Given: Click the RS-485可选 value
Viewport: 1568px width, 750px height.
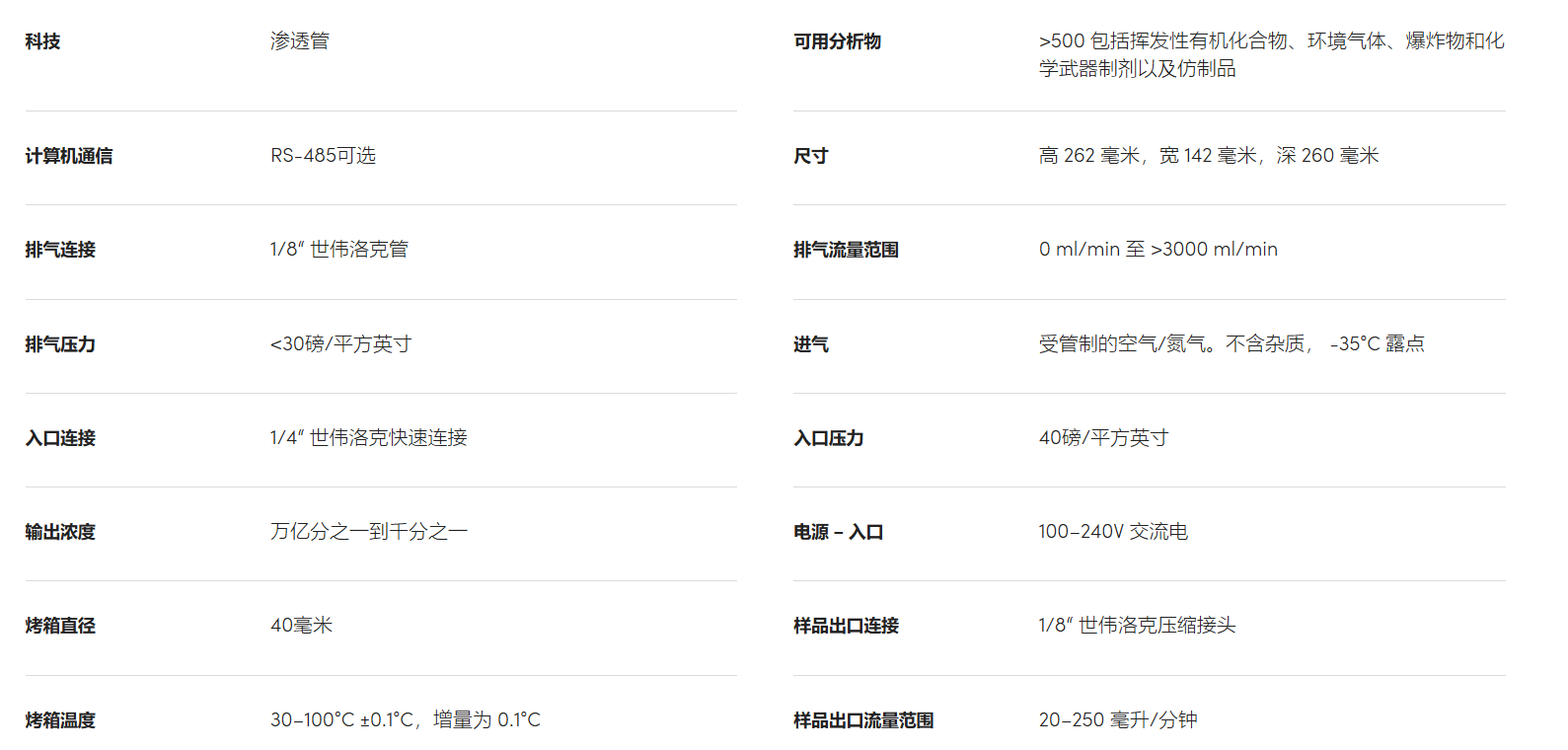Looking at the screenshot, I should click(323, 156).
